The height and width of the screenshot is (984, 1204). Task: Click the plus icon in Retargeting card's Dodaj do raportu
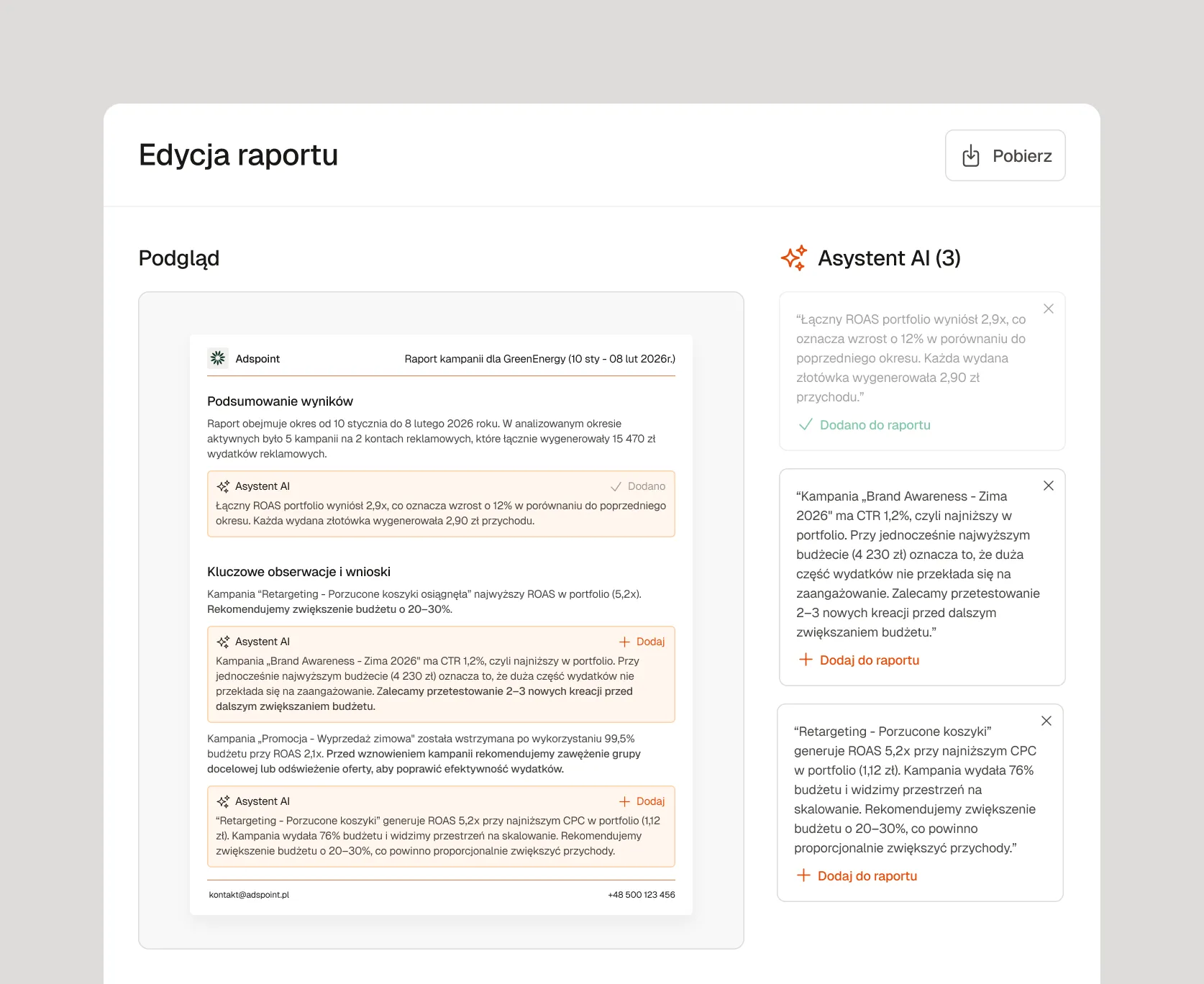[805, 875]
